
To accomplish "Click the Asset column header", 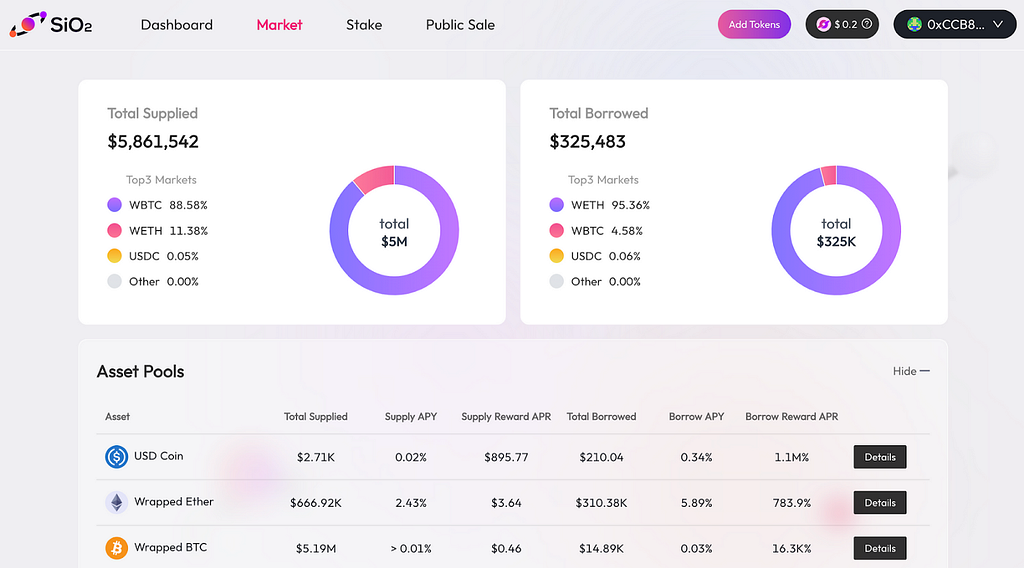I will click(x=118, y=417).
